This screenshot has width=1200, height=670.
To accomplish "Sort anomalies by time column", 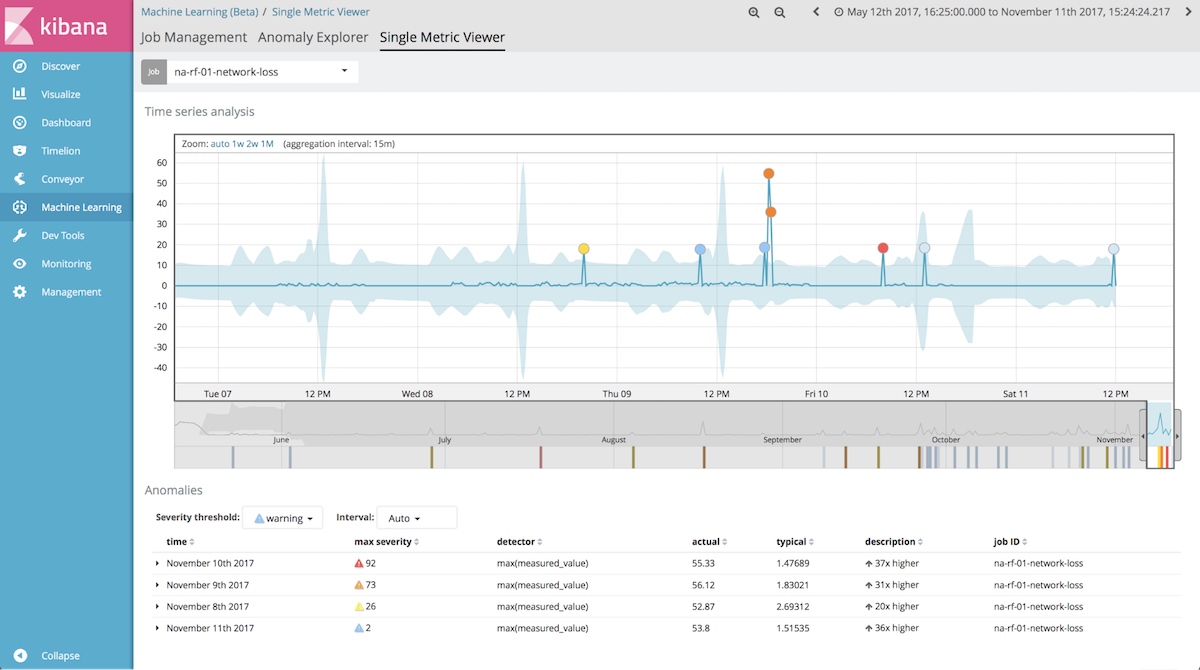I will coord(178,541).
